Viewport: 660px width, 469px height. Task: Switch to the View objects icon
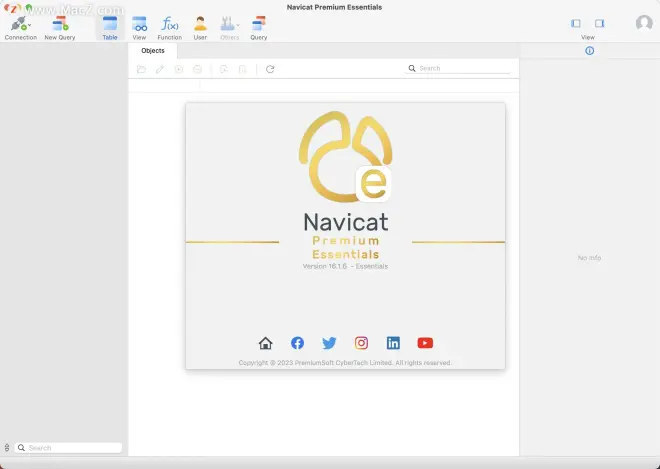click(x=139, y=23)
